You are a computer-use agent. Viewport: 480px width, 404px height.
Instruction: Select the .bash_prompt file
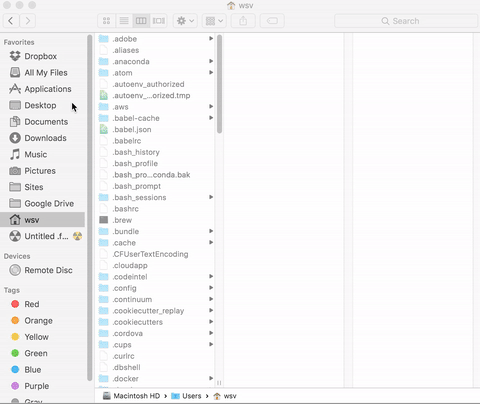point(155,186)
